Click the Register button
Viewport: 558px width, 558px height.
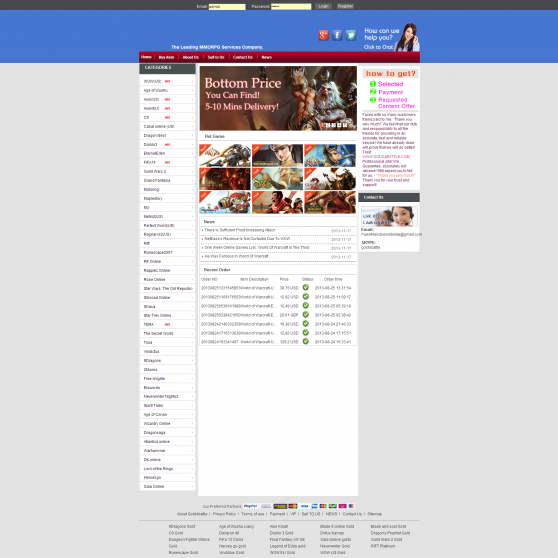(345, 6)
